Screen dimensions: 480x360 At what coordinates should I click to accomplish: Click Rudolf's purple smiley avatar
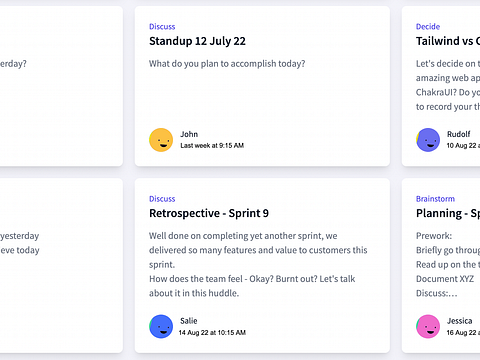click(428, 140)
